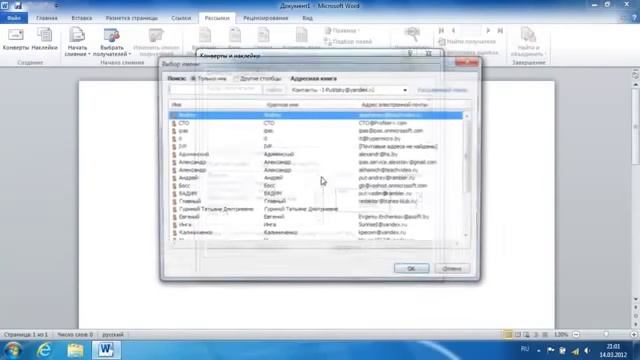Screen dimensions: 640x360
Task: Switch to the Вставка tab
Action: [x=82, y=18]
